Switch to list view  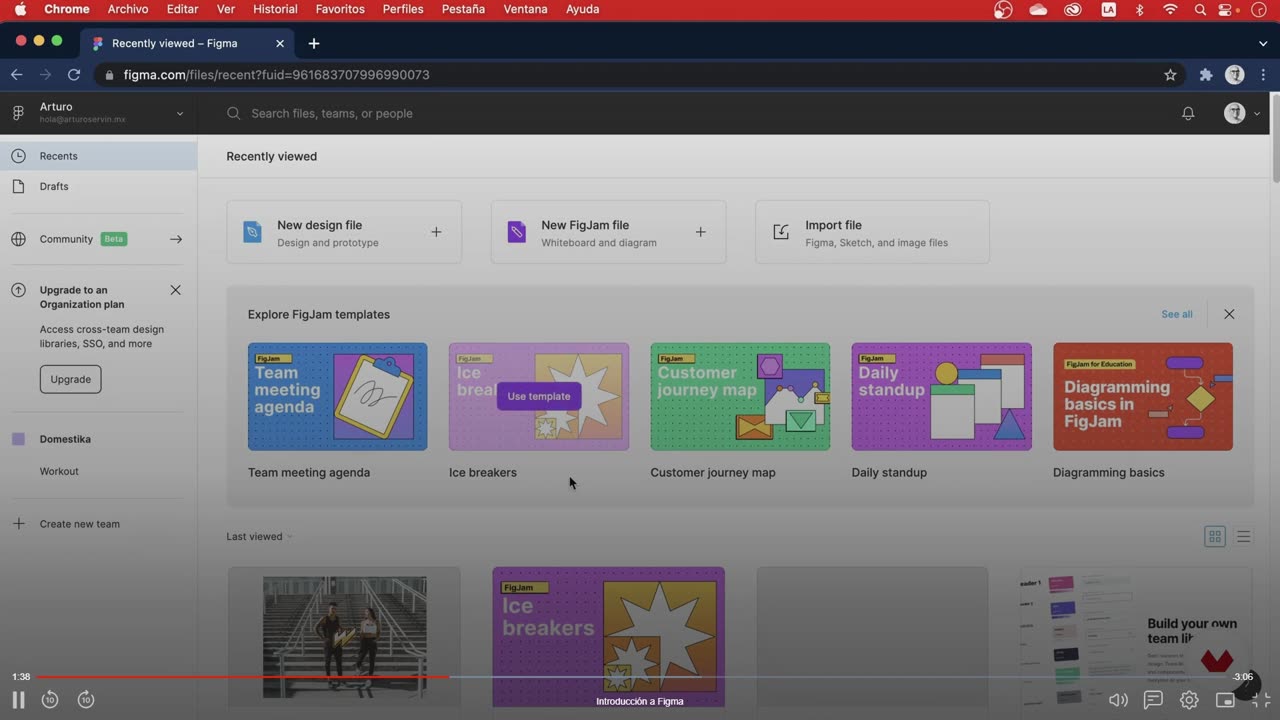point(1243,537)
